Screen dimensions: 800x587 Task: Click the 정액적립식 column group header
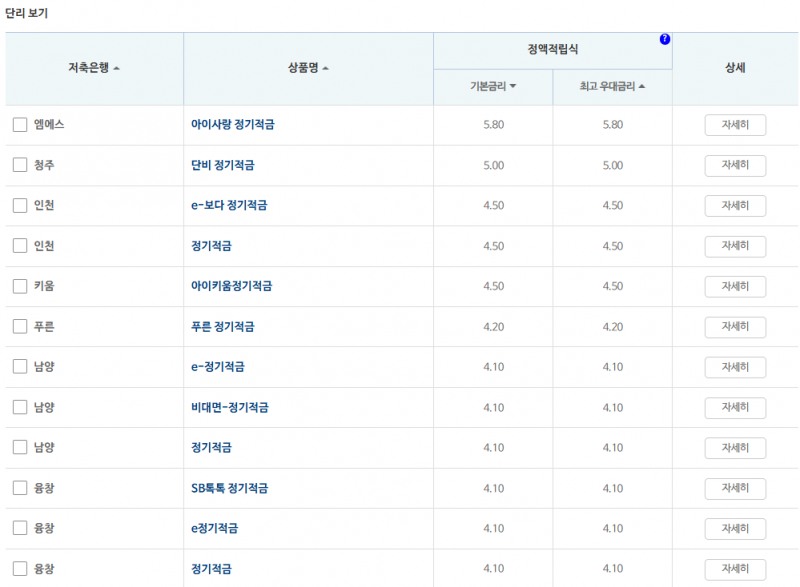click(553, 49)
